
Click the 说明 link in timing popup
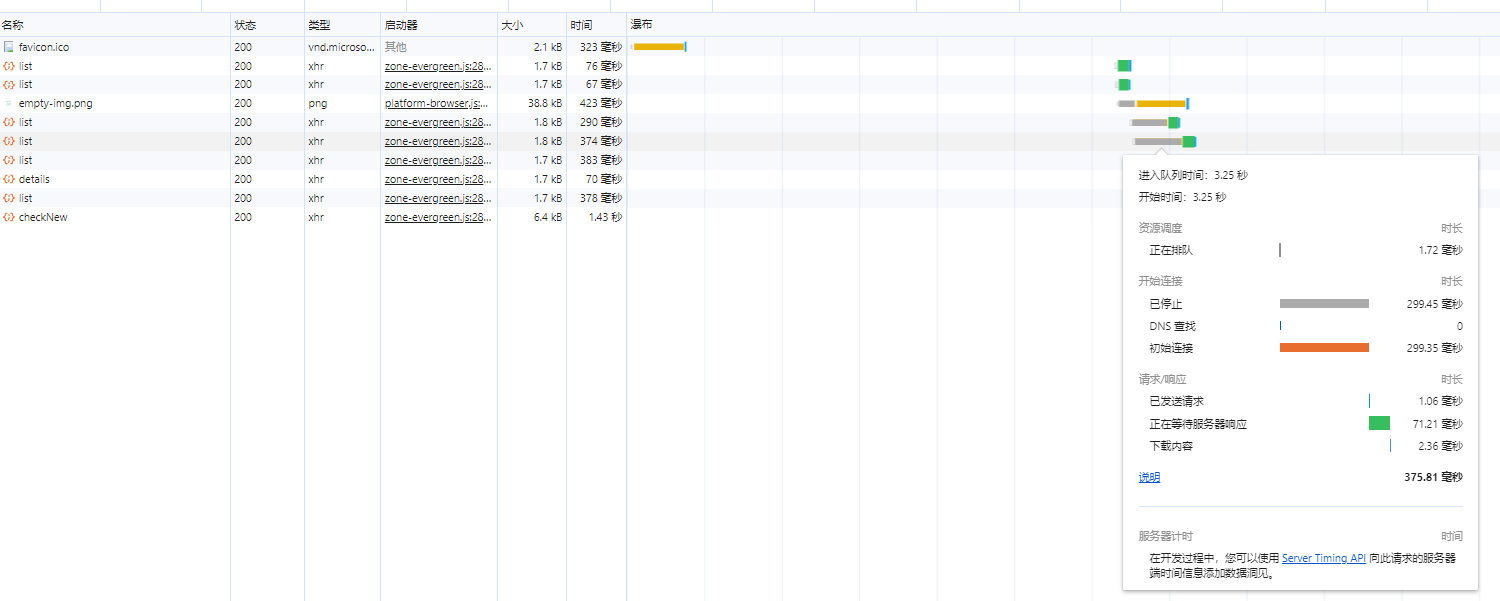pyautogui.click(x=1149, y=478)
